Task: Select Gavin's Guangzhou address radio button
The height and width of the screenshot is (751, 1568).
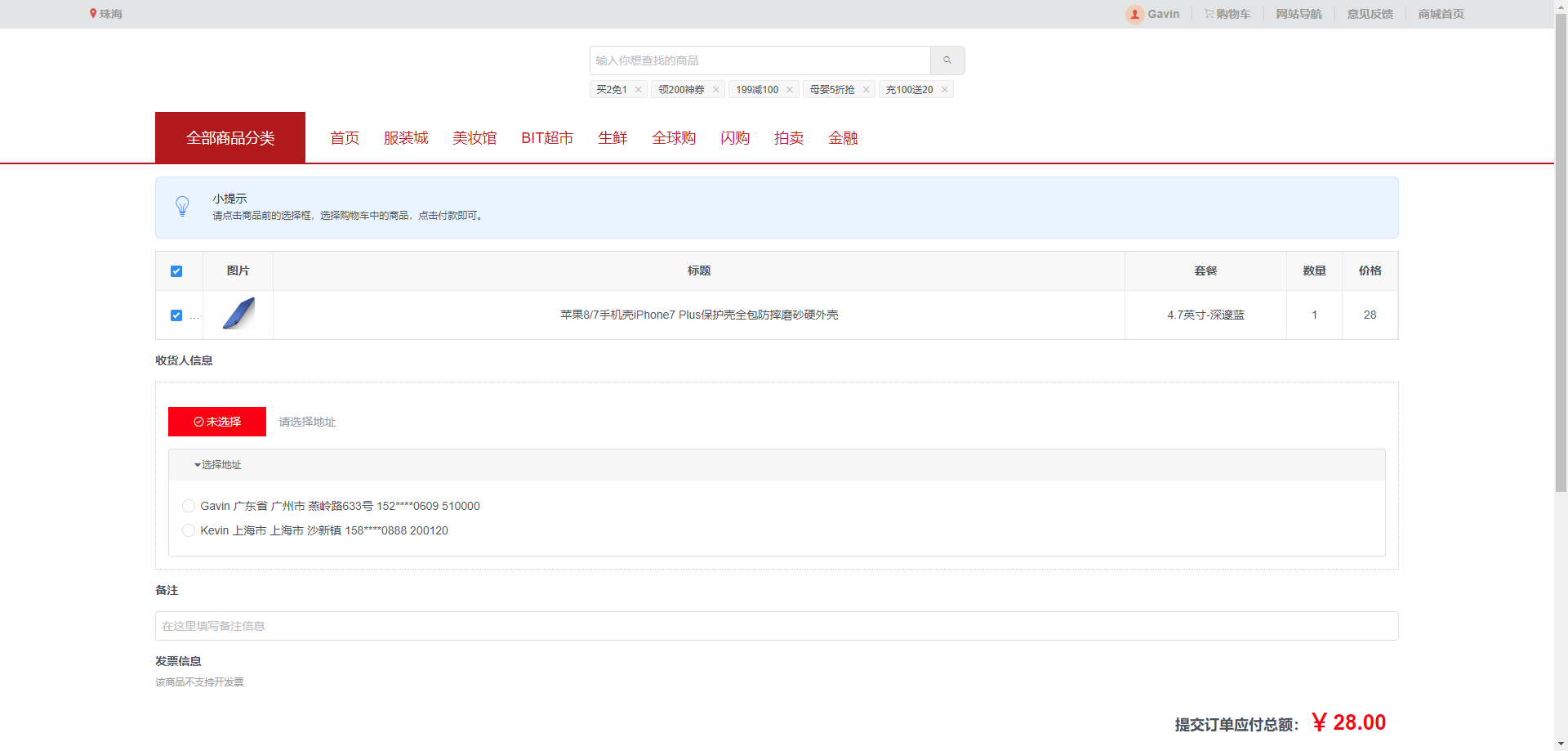Action: [189, 506]
